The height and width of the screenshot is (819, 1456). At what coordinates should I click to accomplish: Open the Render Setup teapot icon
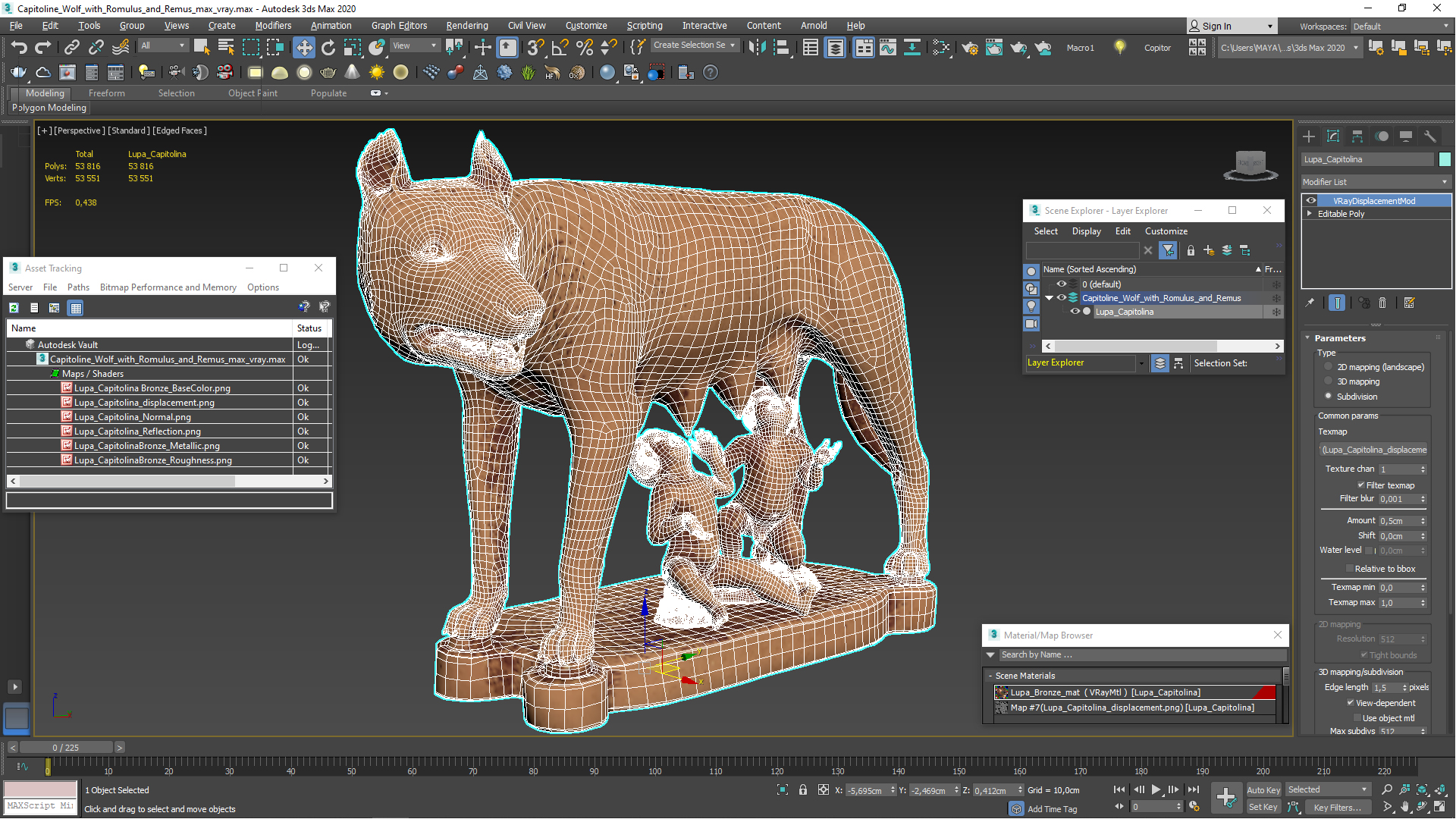(x=969, y=47)
